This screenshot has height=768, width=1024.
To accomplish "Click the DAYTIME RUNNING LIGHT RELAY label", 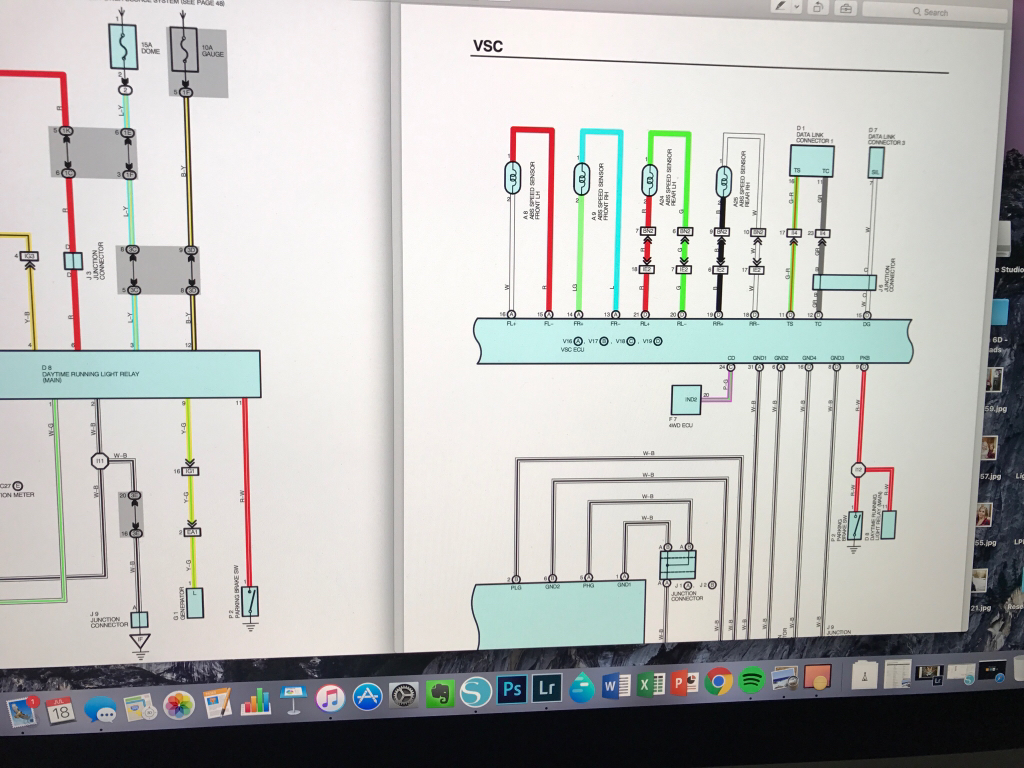I will point(90,373).
